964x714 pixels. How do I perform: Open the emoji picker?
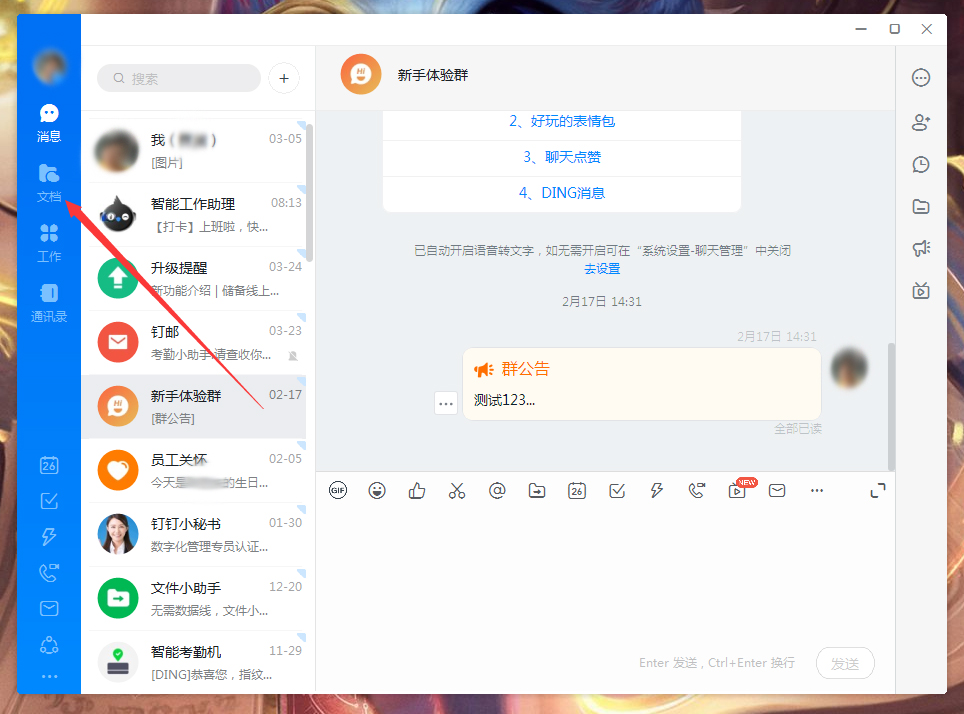377,490
